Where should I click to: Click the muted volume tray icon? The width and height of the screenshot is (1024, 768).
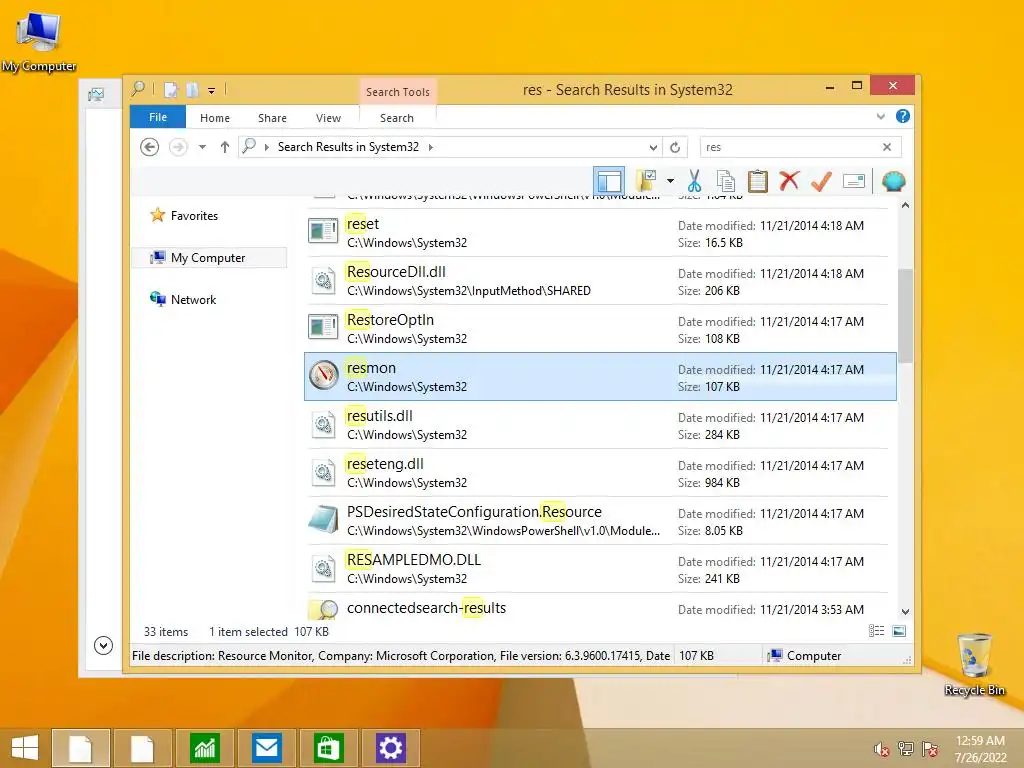(x=882, y=749)
